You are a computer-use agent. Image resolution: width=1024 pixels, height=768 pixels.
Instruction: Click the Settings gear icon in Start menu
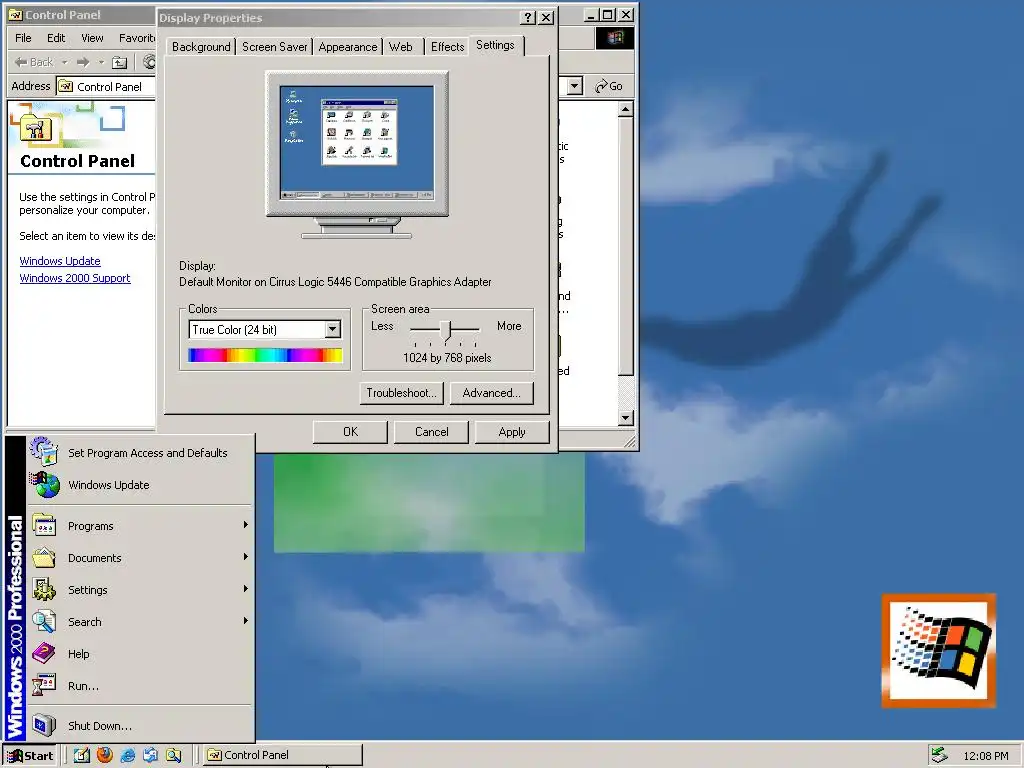pos(44,590)
